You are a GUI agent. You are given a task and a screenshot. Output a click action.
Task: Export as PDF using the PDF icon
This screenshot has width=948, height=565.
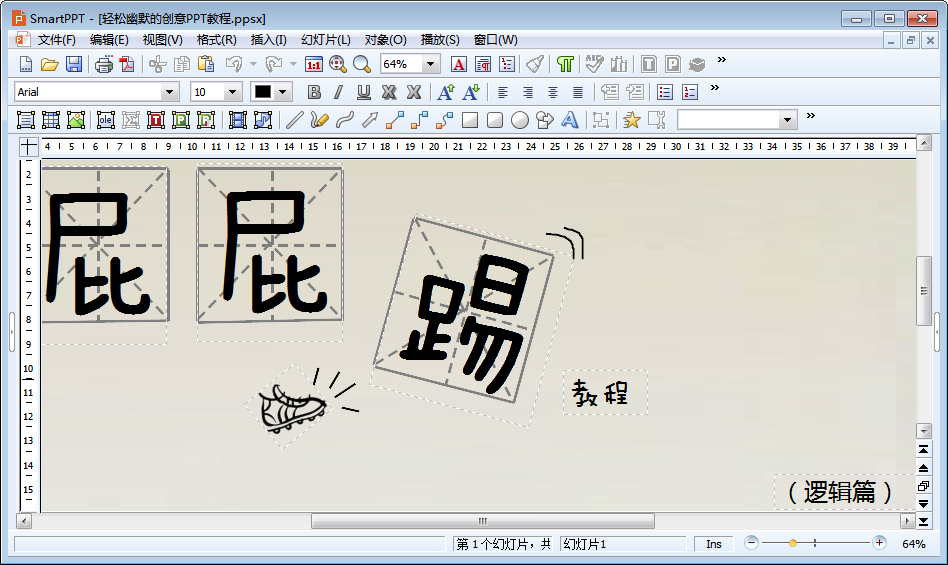coord(127,64)
